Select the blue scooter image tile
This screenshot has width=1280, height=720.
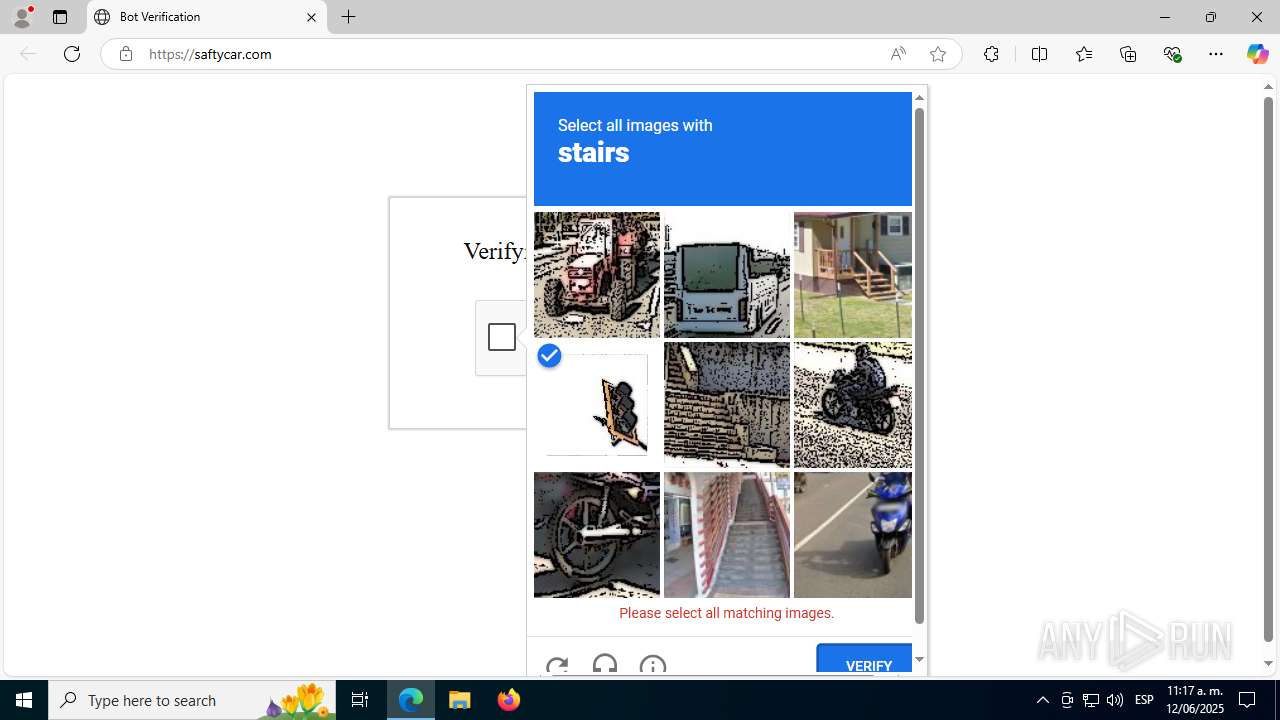click(853, 535)
